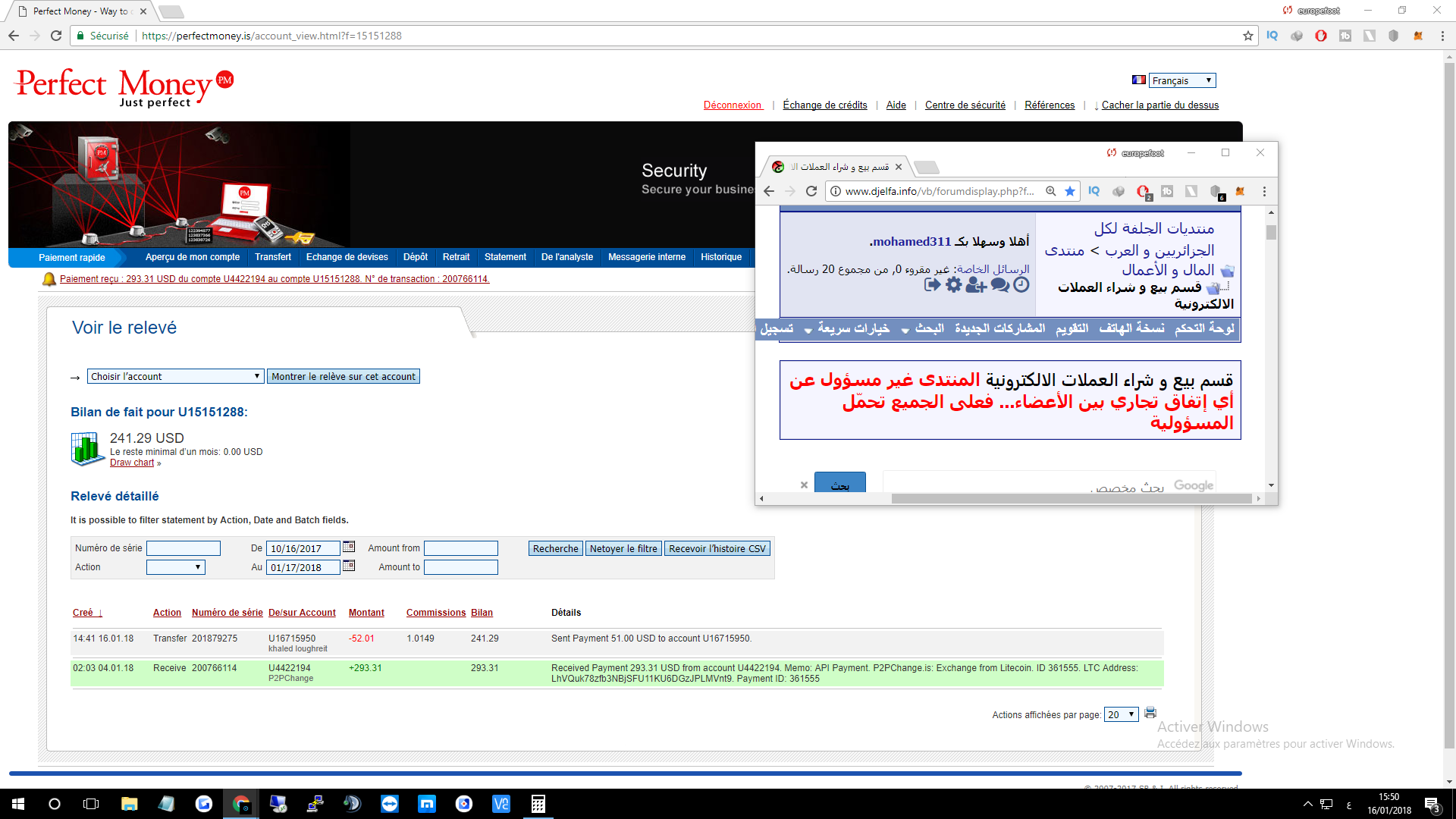This screenshot has width=1456, height=819.
Task: Select the Paiement rapide tab
Action: tap(72, 258)
